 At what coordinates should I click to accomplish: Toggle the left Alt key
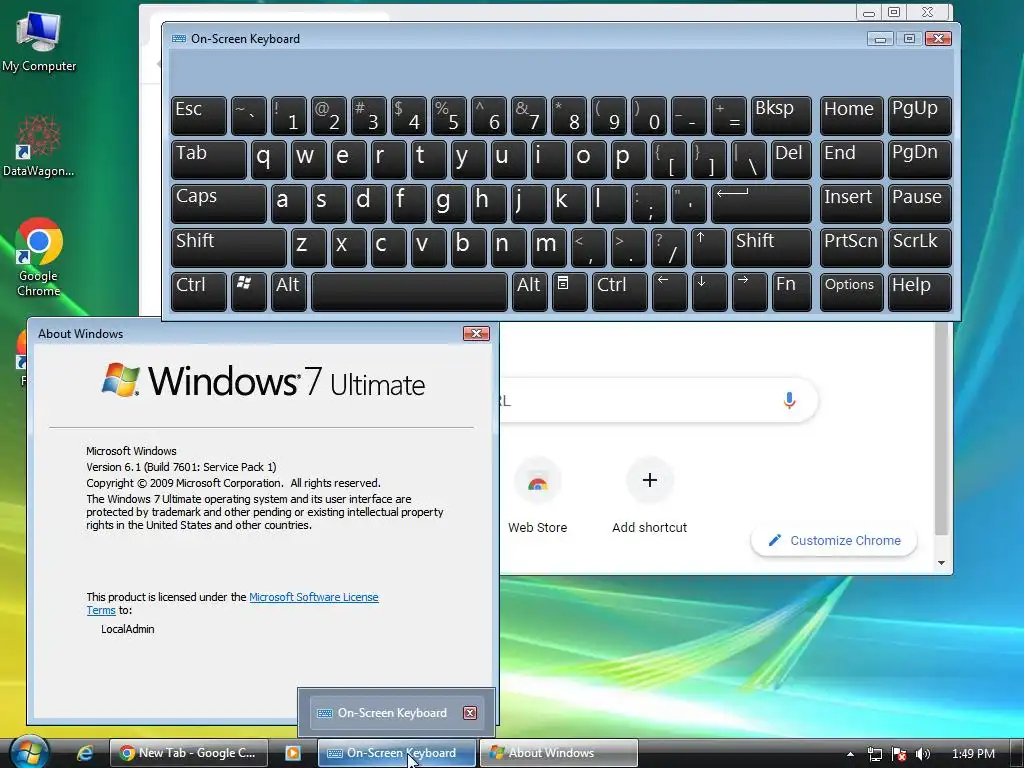click(289, 291)
